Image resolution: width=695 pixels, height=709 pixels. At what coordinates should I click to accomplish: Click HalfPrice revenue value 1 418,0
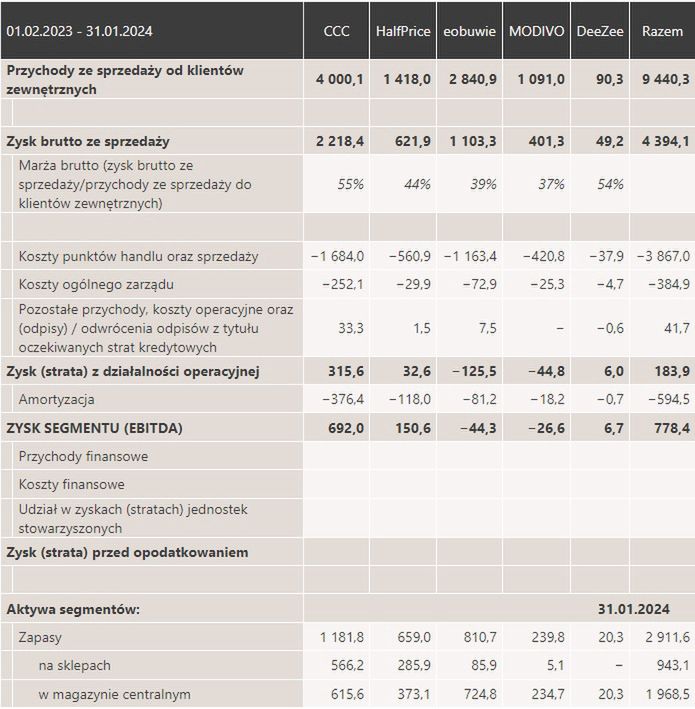click(x=407, y=80)
